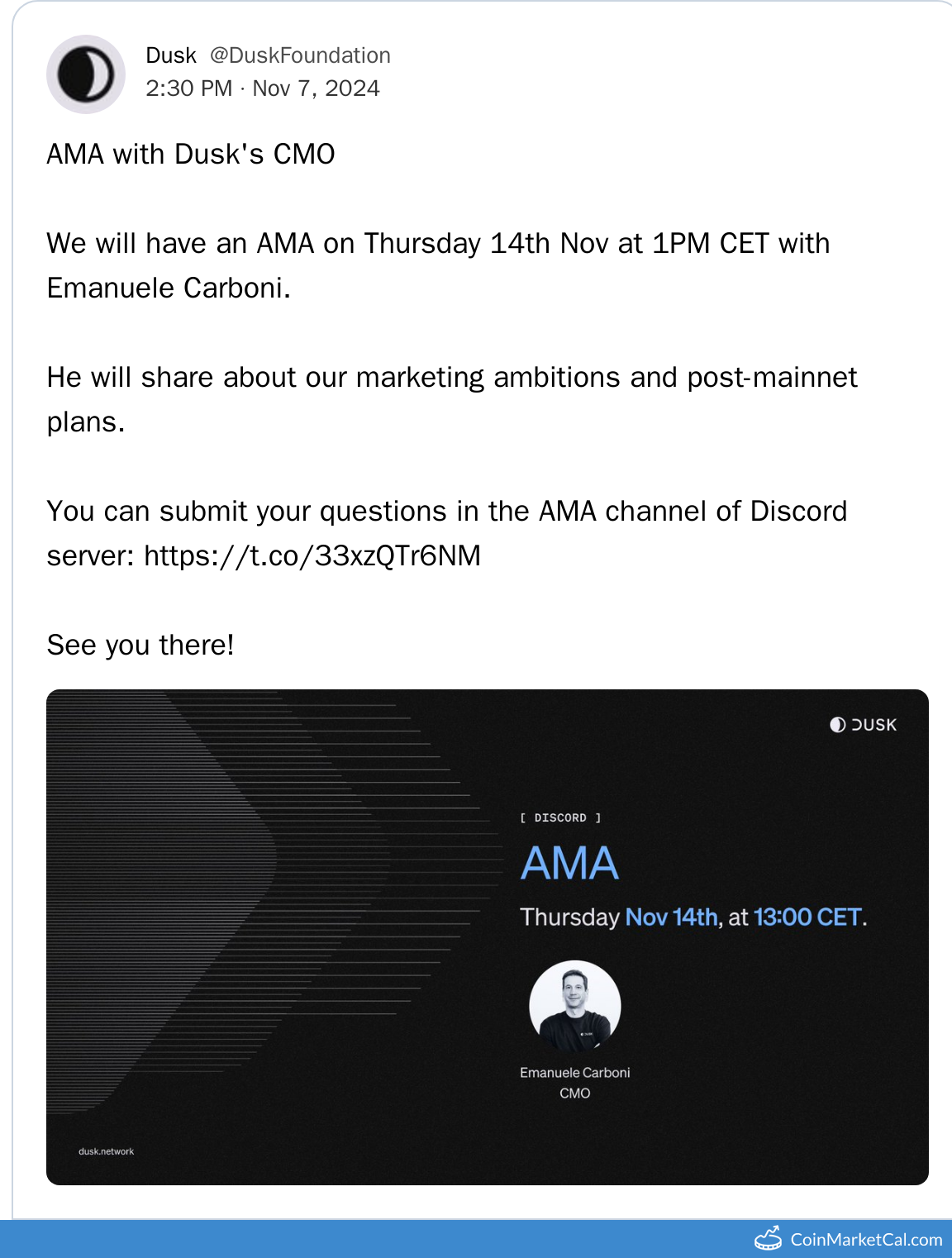The image size is (952, 1258).
Task: Click the "See you there!" line
Action: point(140,646)
